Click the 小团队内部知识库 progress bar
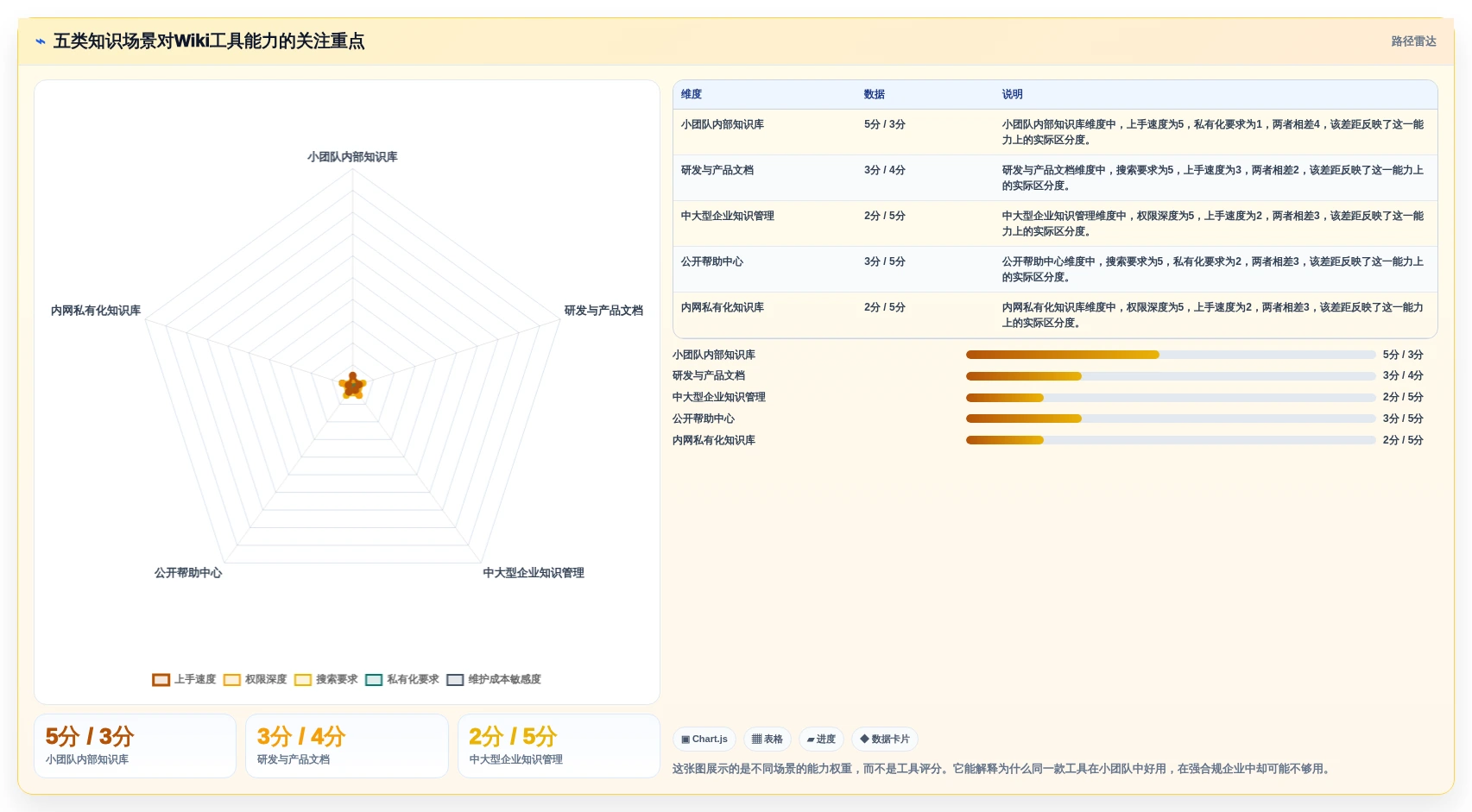 coord(1171,355)
